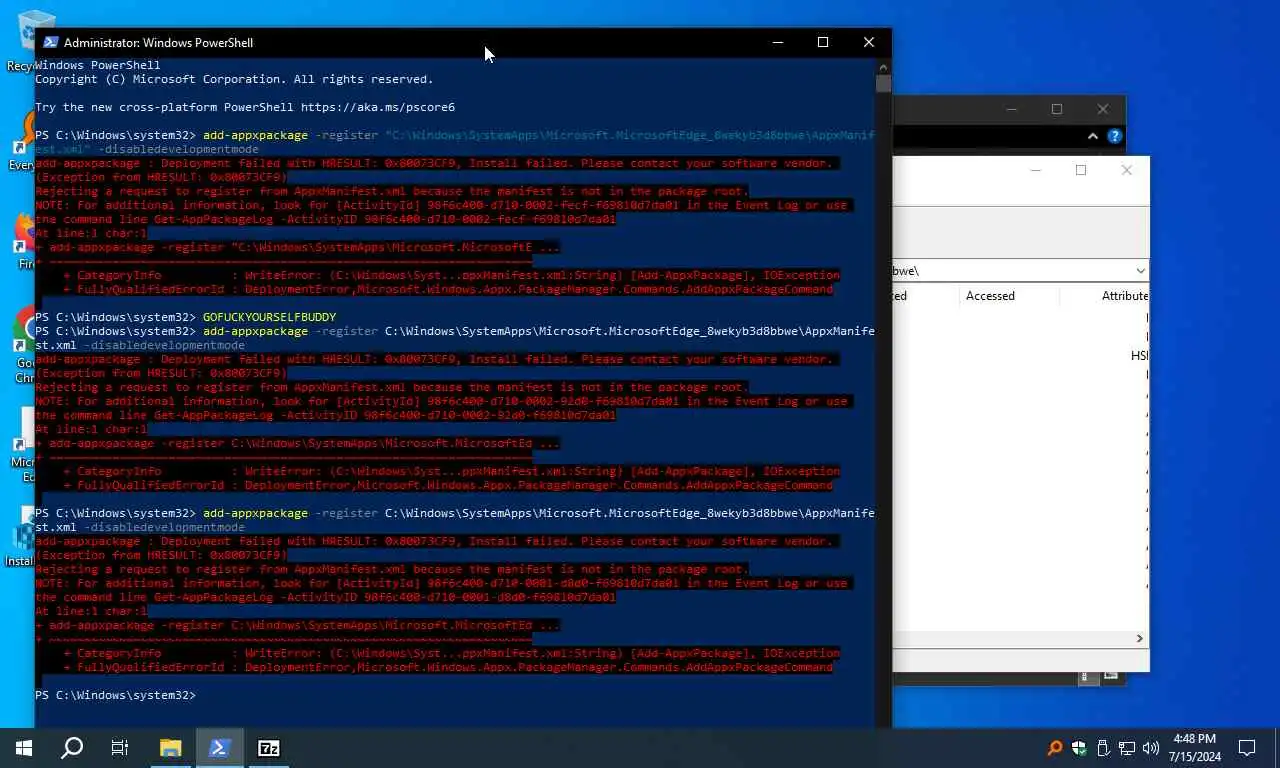Expand the 7-Zip address path dropdown
Screen dimensions: 1280x768
1140,271
